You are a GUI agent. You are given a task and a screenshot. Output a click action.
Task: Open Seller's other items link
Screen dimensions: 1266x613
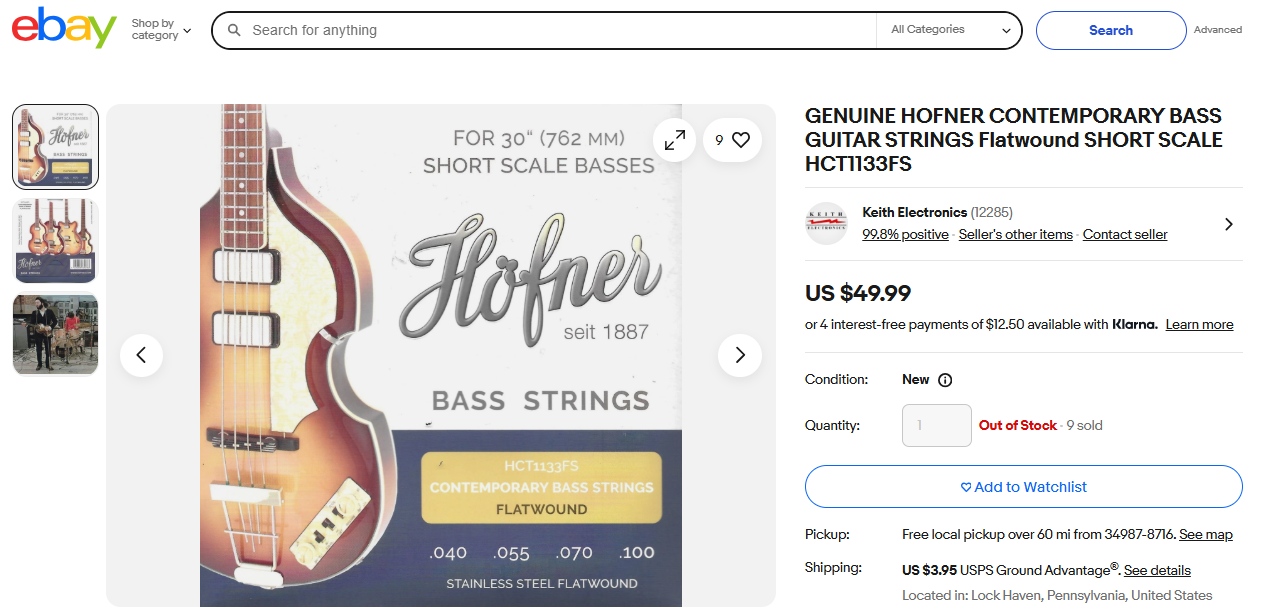1015,235
